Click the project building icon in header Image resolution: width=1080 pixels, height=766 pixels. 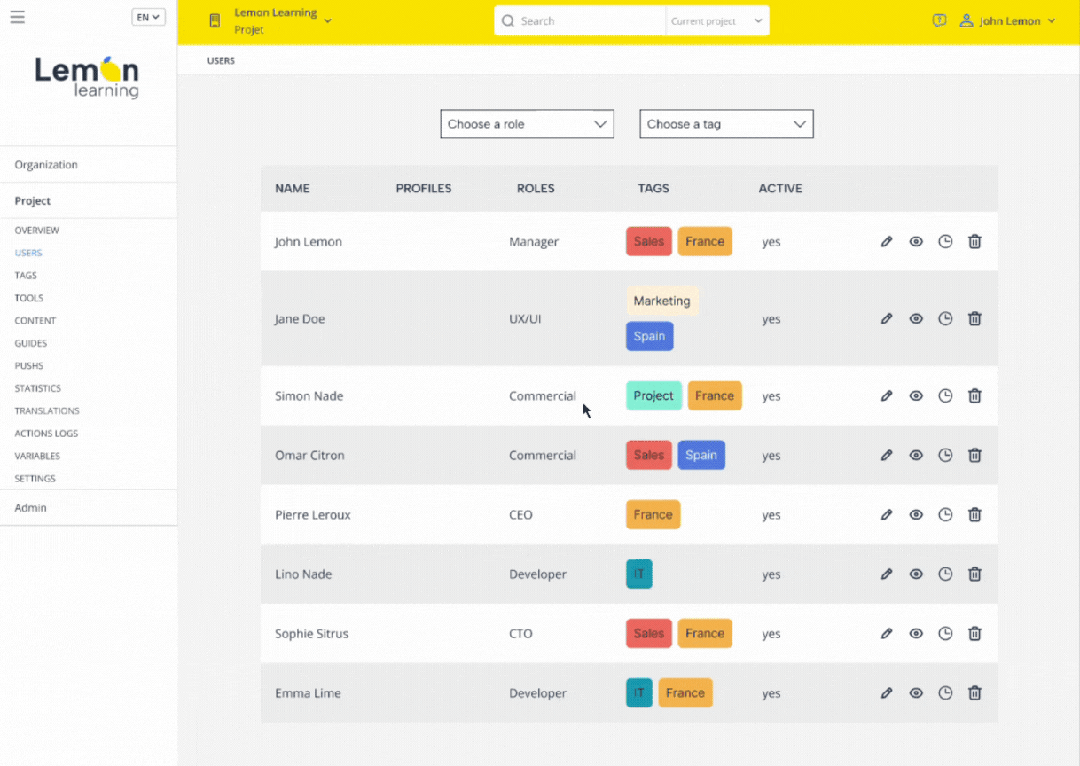click(x=215, y=21)
